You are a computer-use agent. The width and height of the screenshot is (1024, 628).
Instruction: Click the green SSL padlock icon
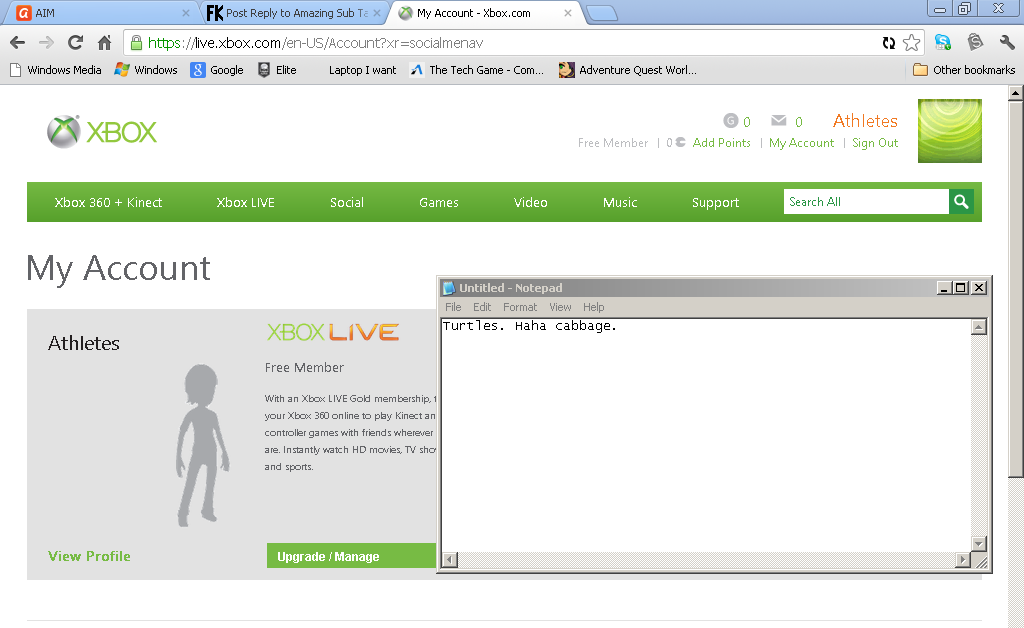click(x=136, y=43)
